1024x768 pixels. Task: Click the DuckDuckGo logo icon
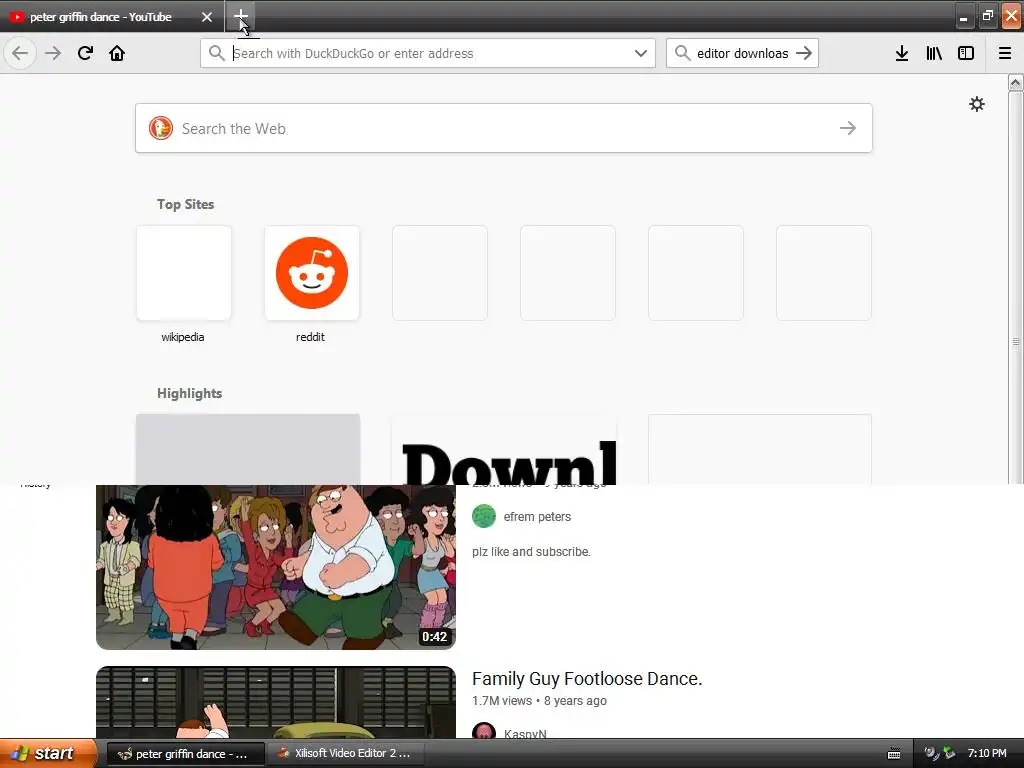(161, 128)
